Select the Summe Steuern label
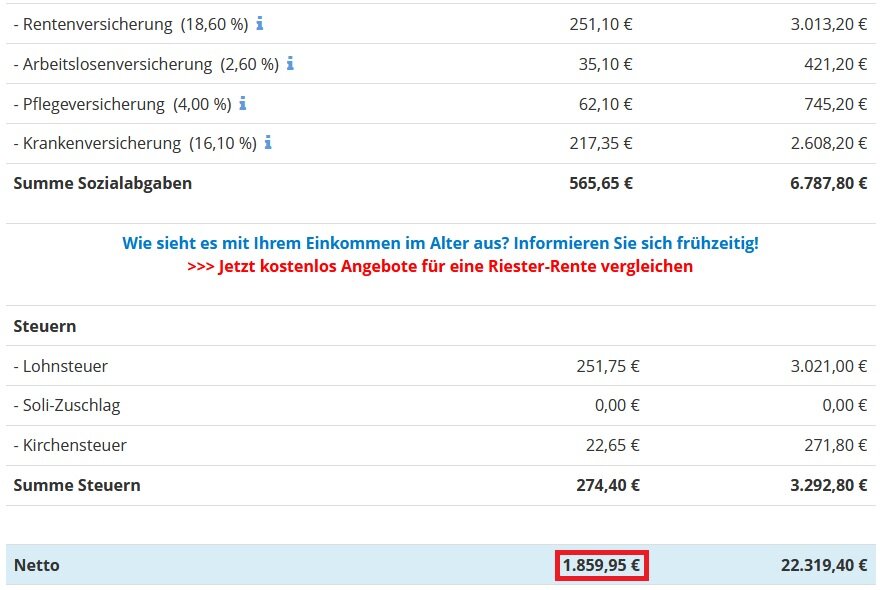Viewport: 880px width, 590px height. click(77, 485)
